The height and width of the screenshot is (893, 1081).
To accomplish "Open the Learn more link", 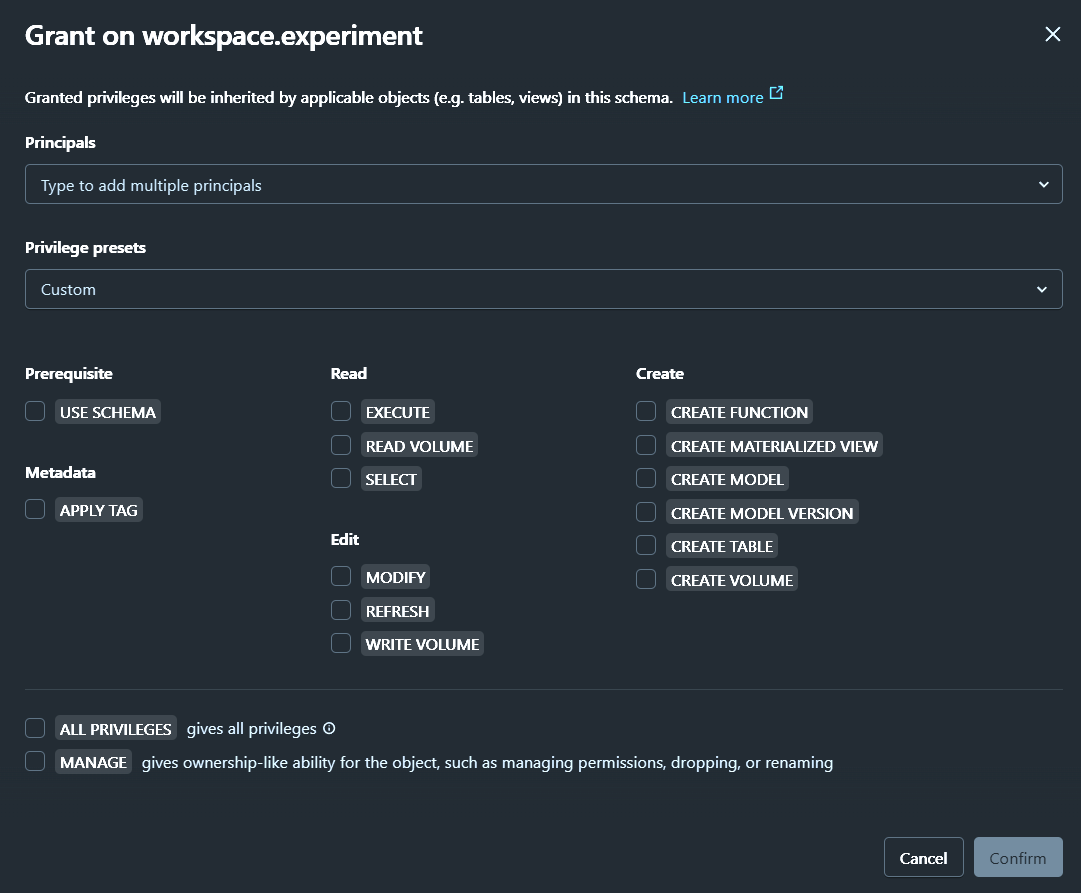I will (722, 98).
